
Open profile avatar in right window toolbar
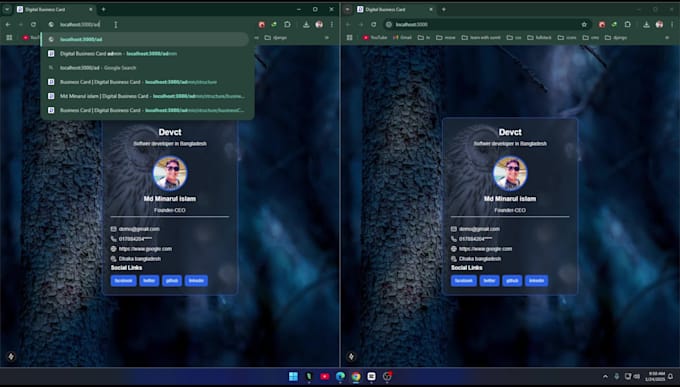pyautogui.click(x=659, y=25)
